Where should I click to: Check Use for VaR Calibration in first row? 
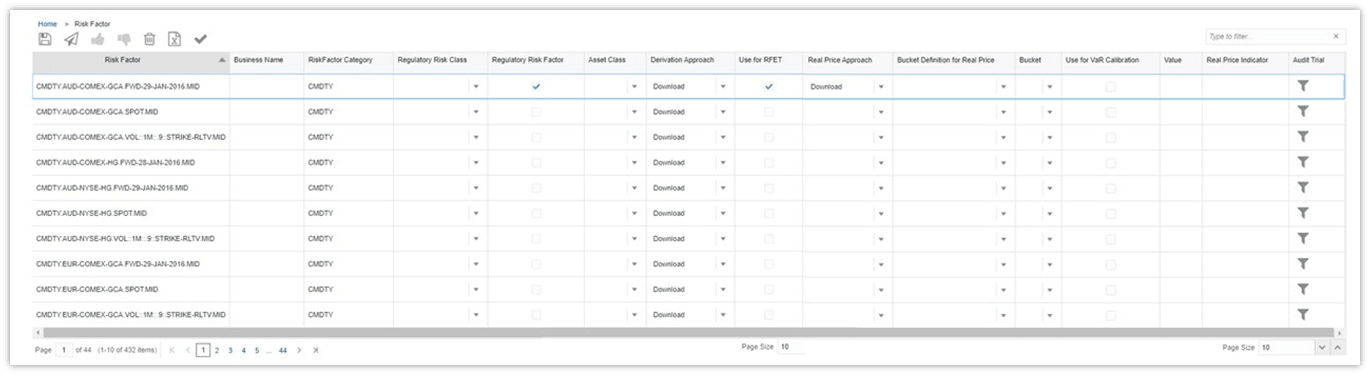(1110, 87)
